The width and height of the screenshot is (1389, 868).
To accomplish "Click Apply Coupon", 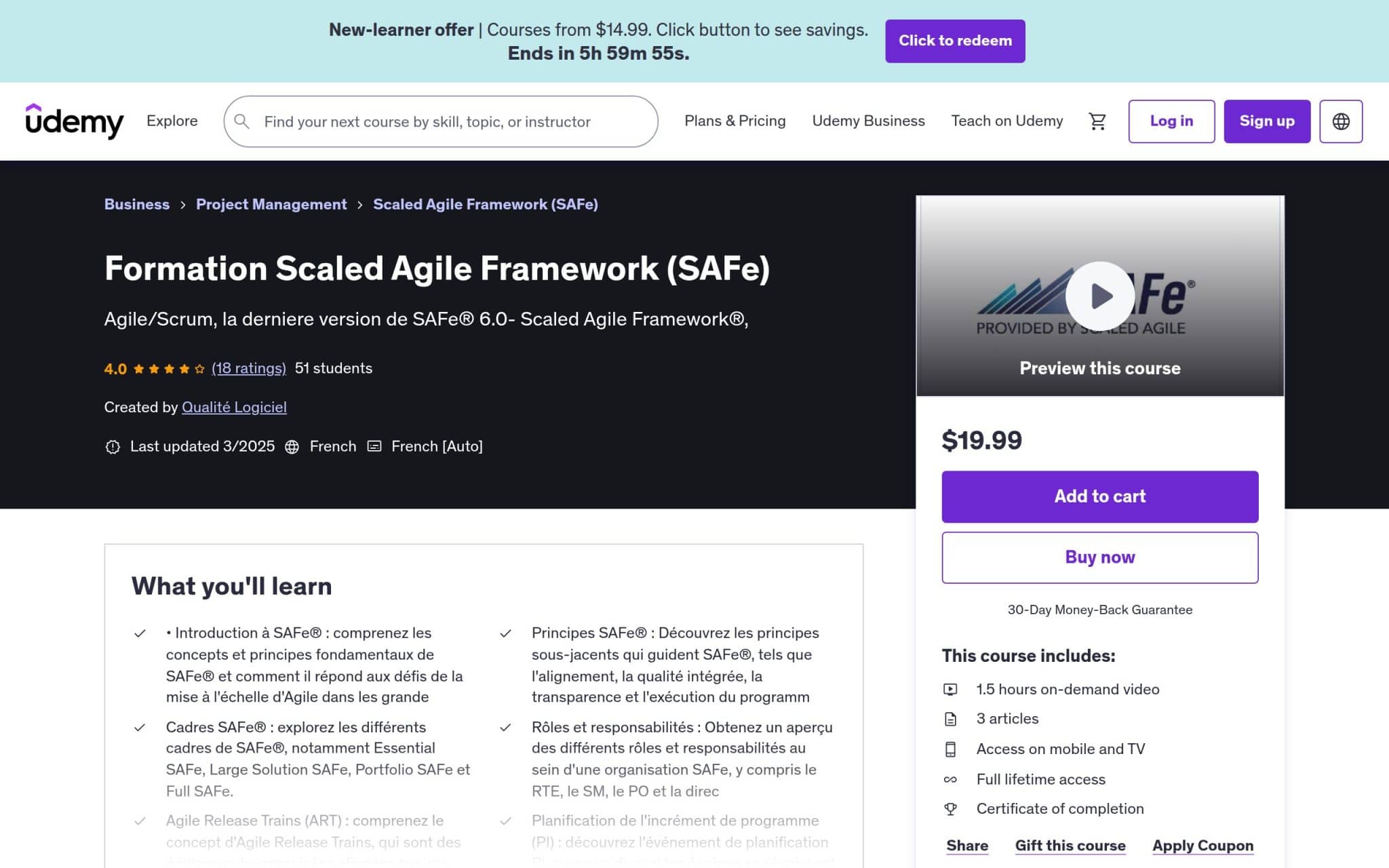I will (1202, 846).
